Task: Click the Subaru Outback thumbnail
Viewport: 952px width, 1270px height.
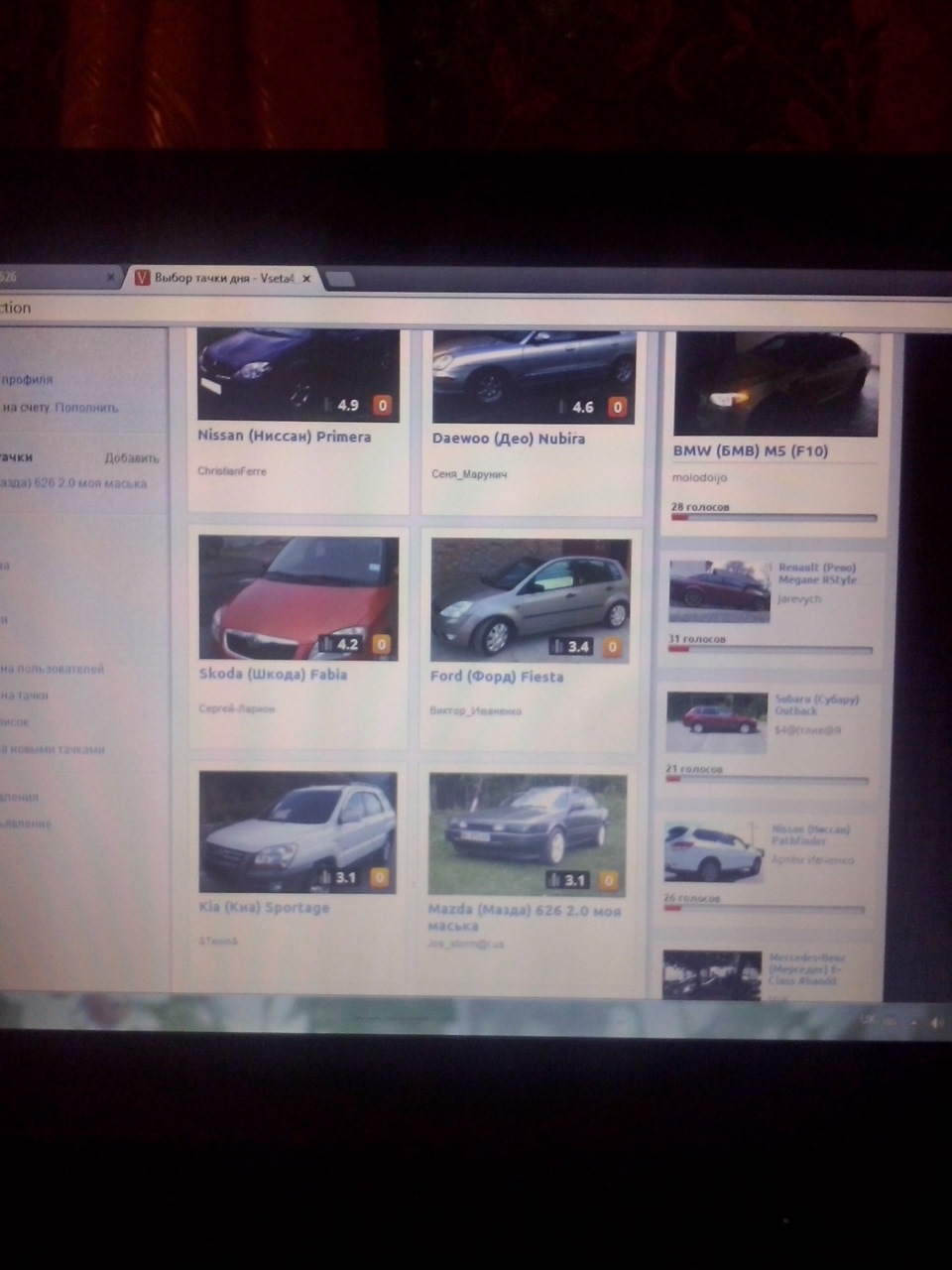Action: coord(717,721)
